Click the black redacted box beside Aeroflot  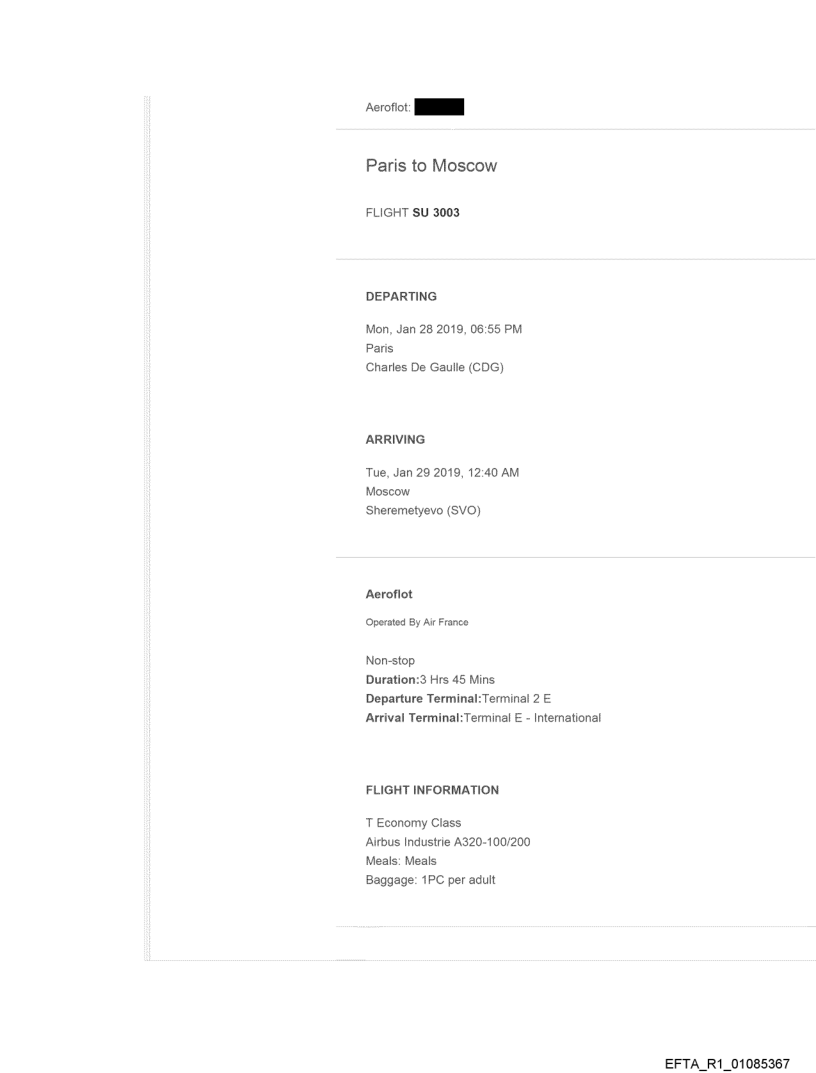pos(439,106)
